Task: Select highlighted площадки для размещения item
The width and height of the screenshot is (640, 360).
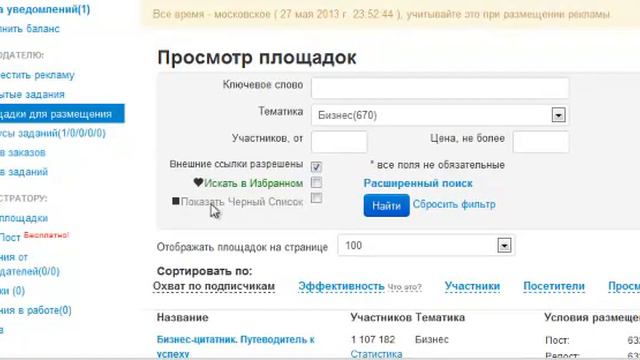Action: point(62,113)
